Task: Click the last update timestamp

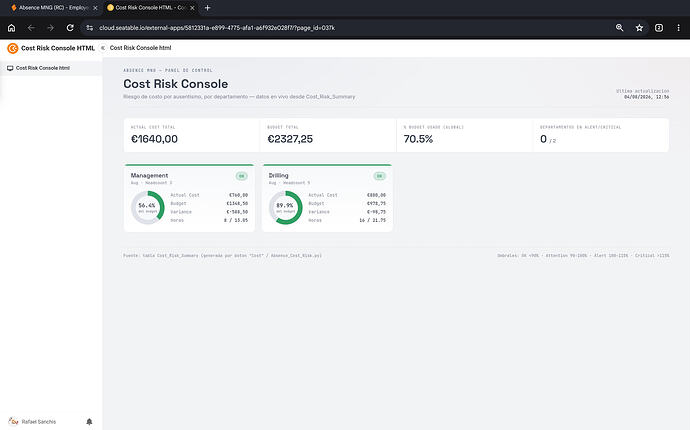Action: pyautogui.click(x=646, y=97)
